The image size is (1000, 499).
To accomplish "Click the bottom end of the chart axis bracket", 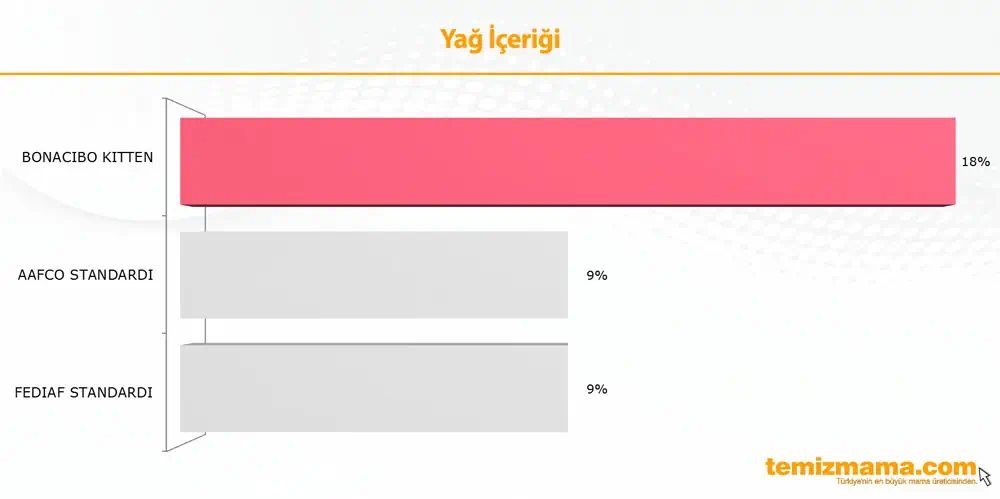I will point(167,451).
